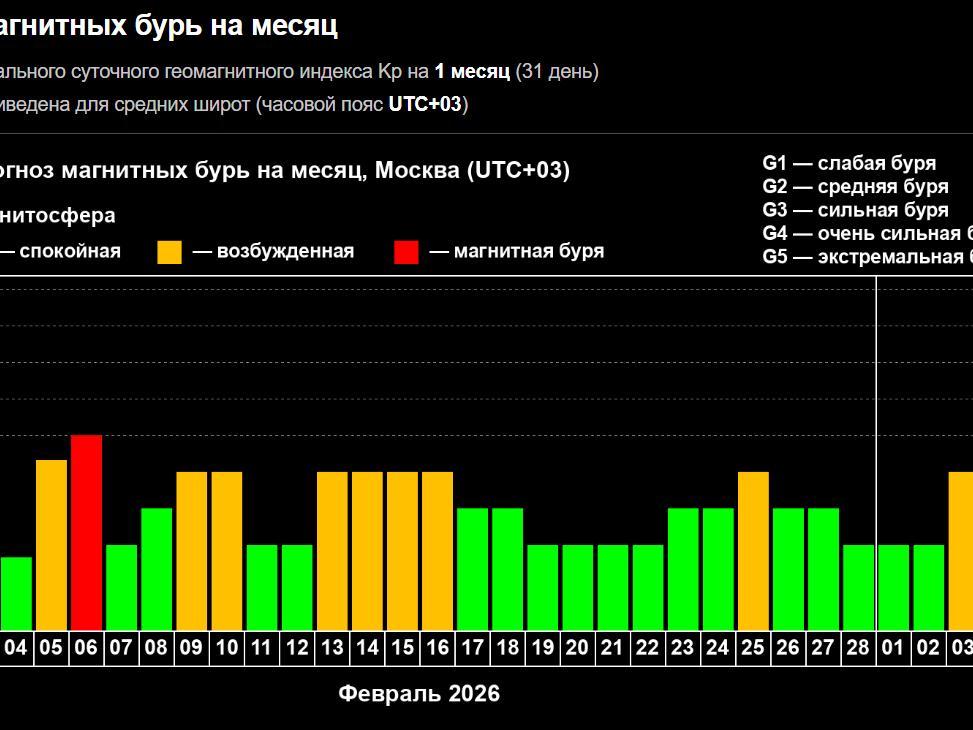Image resolution: width=973 pixels, height=730 pixels.
Task: Click the axis date label 01
Action: coord(893,648)
